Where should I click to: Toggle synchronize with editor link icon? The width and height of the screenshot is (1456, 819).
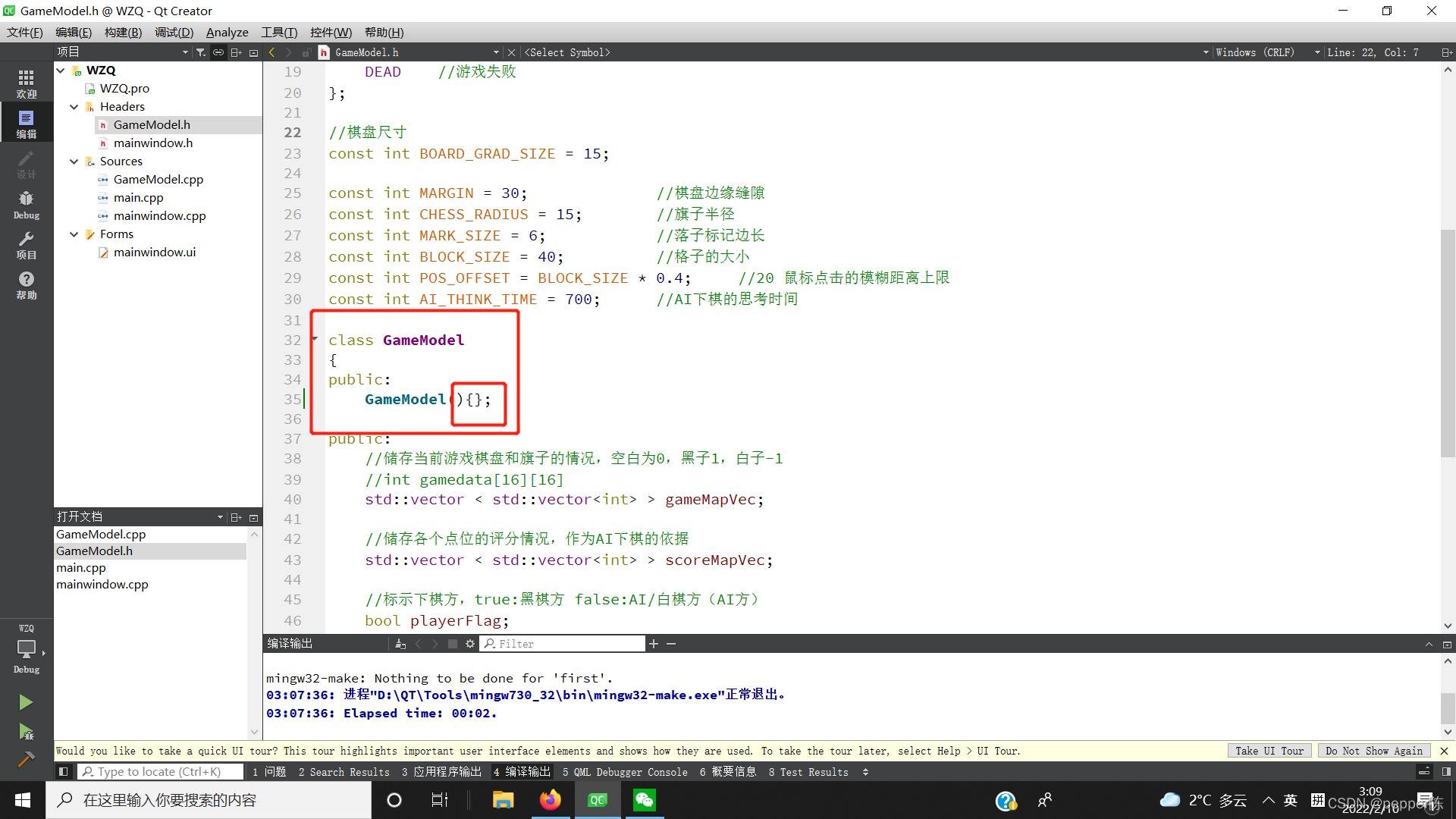(218, 52)
